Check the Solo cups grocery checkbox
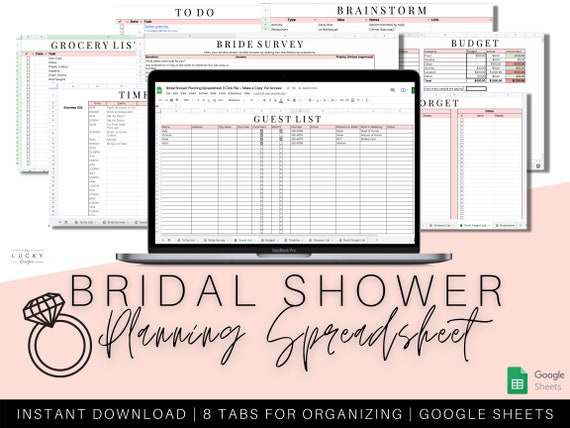570x428 pixels. click(x=28, y=58)
